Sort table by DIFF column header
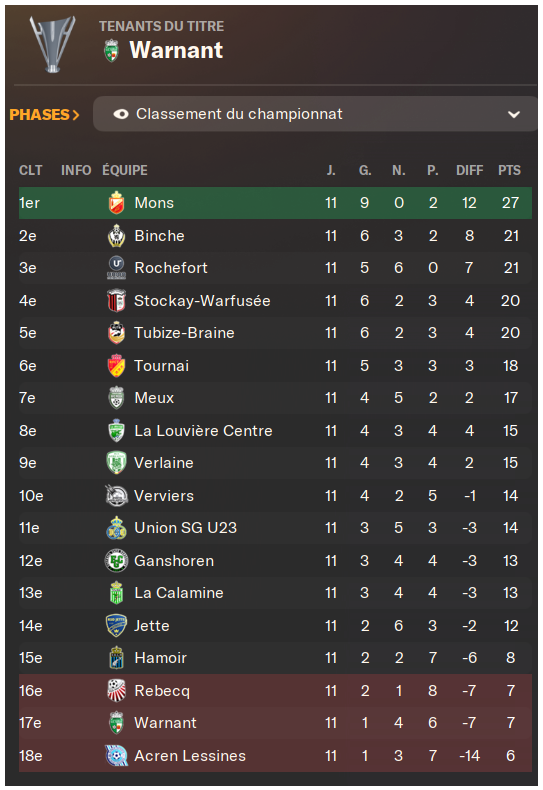The image size is (543, 790). point(469,170)
